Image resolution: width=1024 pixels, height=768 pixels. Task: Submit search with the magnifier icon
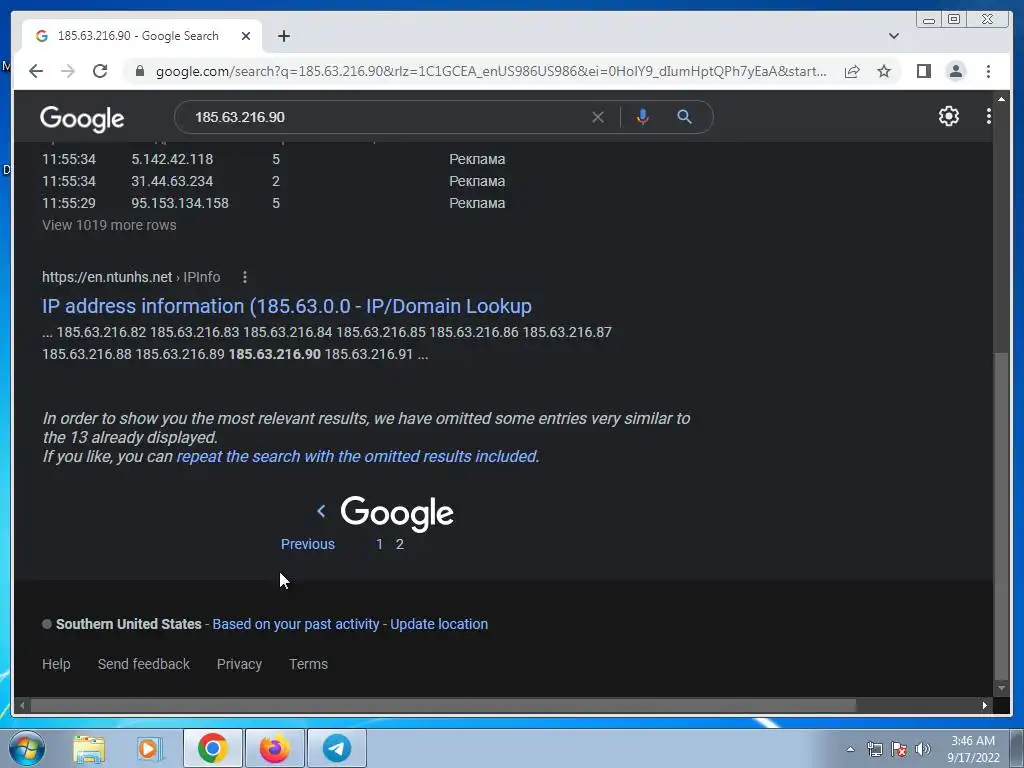tap(684, 117)
